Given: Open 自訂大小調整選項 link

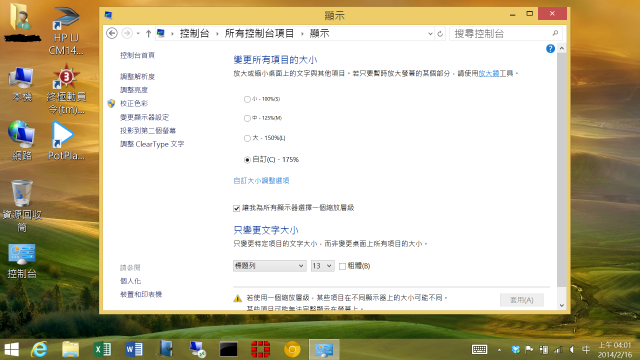Looking at the screenshot, I should tap(261, 180).
